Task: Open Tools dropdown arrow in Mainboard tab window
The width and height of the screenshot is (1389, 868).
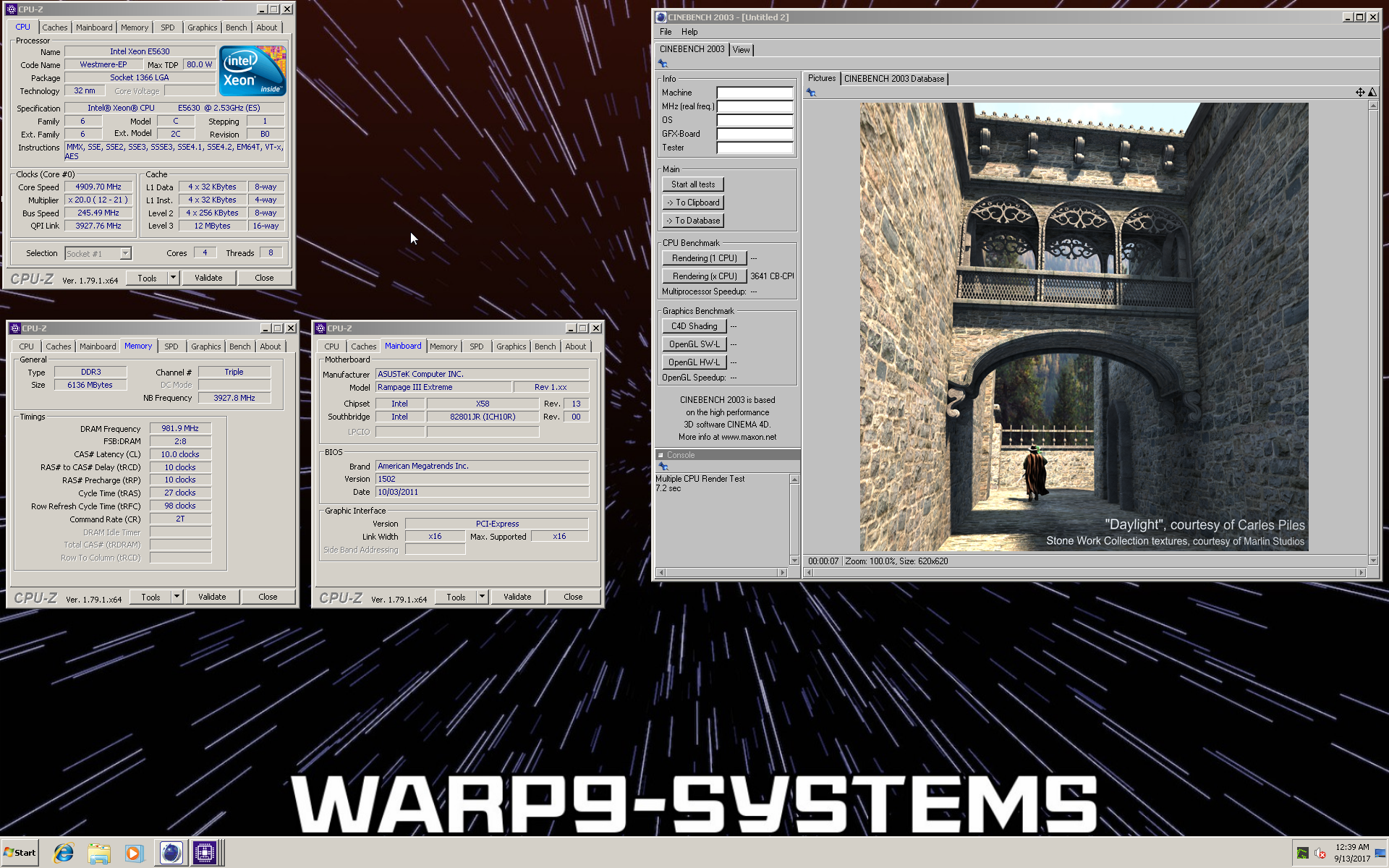Action: [x=482, y=597]
